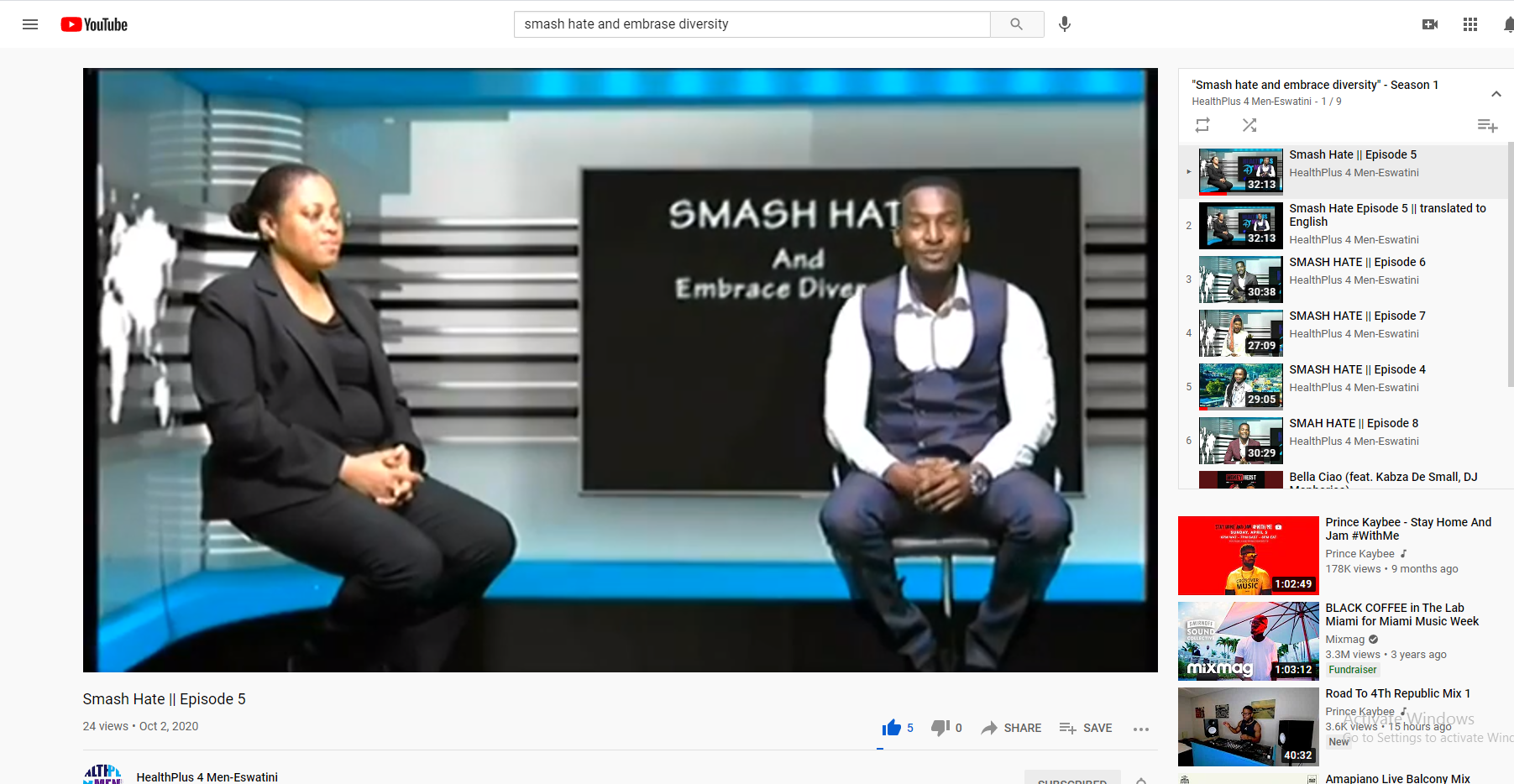This screenshot has height=784, width=1514.
Task: Open Prince Kaybee Stay Home video thumbnail
Action: click(1248, 555)
